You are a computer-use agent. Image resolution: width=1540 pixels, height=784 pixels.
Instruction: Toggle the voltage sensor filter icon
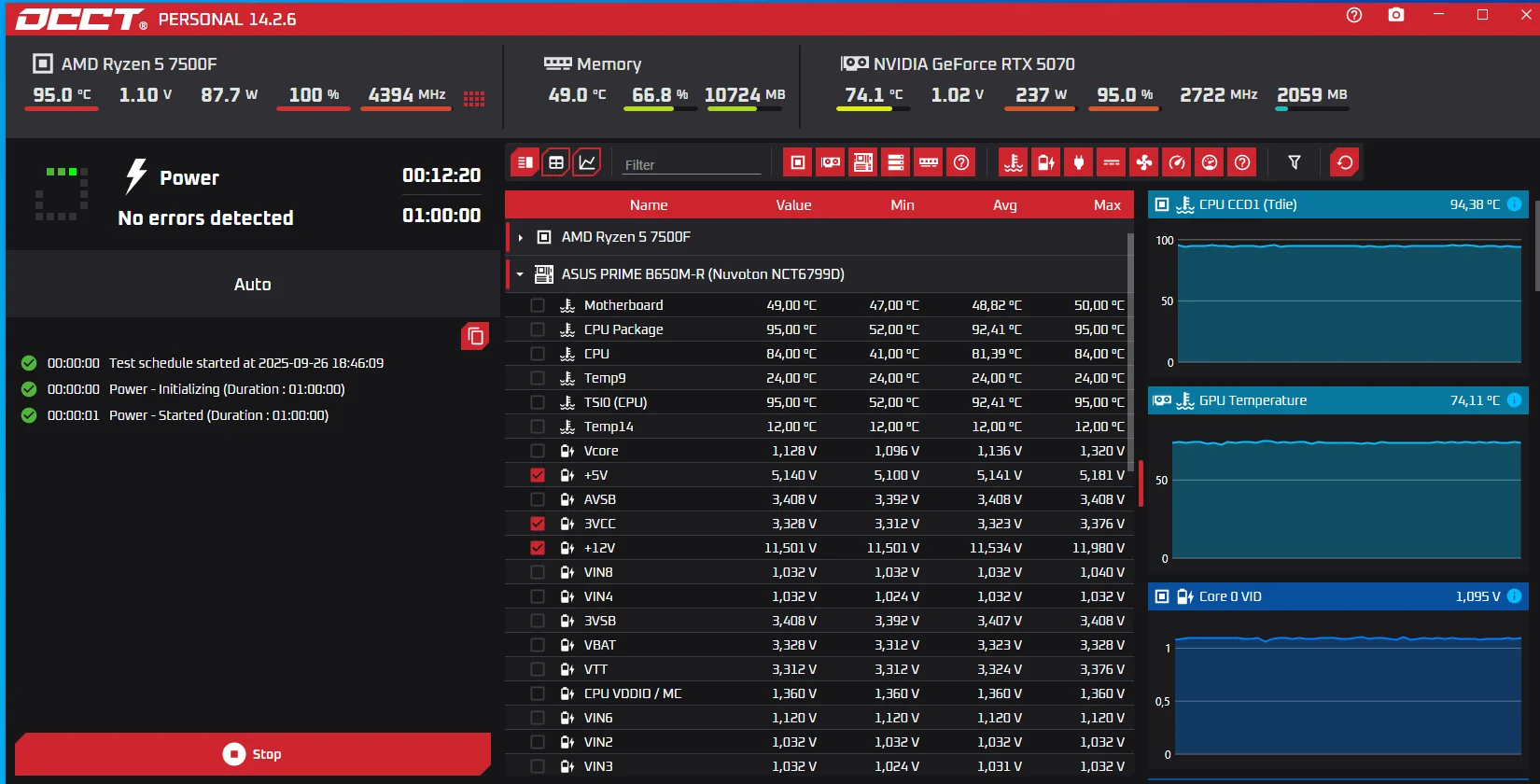1046,162
